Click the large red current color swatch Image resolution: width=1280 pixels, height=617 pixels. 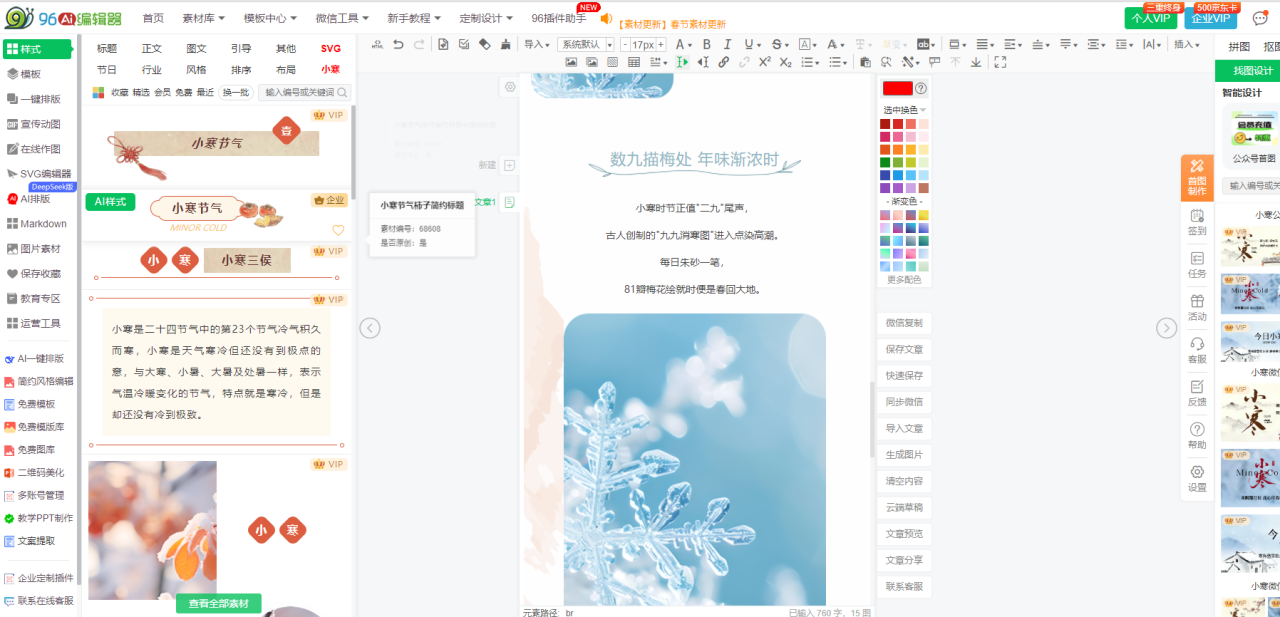tap(897, 88)
